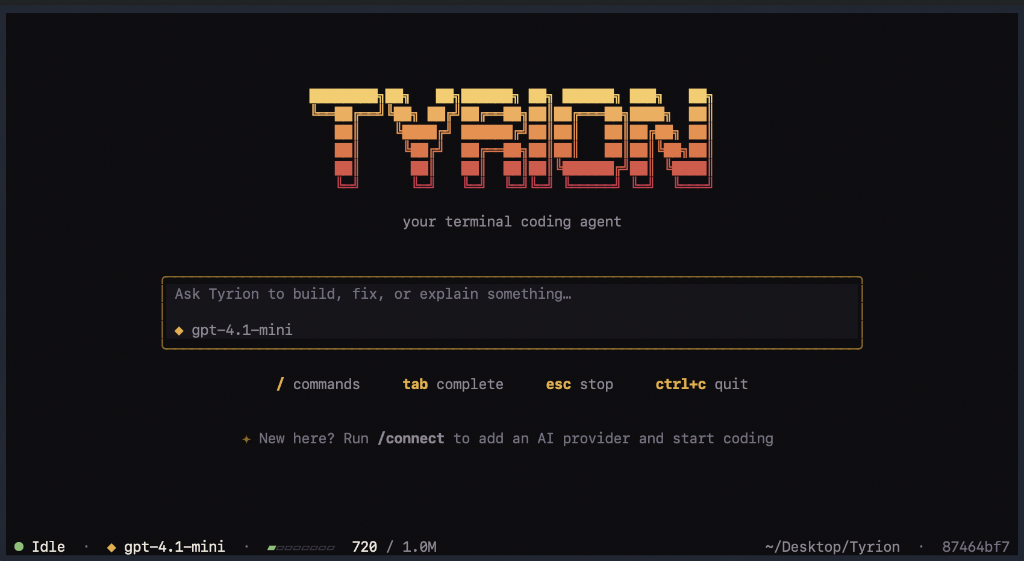Click the "ctrl+c quit" shortcut hint
The height and width of the screenshot is (561, 1024).
click(701, 384)
